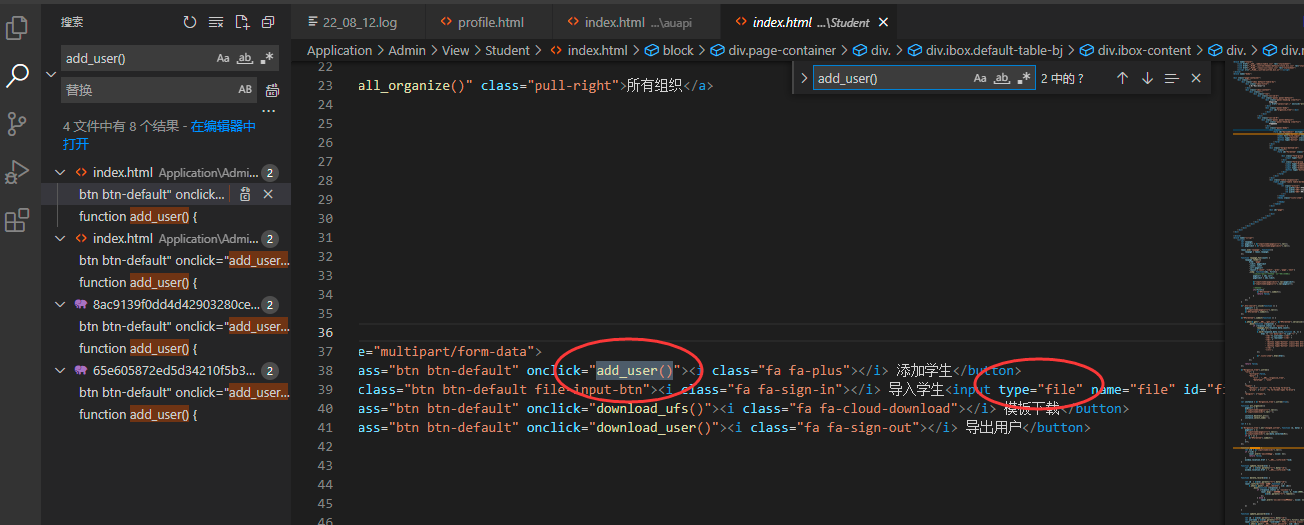Select the Application breadcrumb
The width and height of the screenshot is (1304, 525).
[339, 50]
